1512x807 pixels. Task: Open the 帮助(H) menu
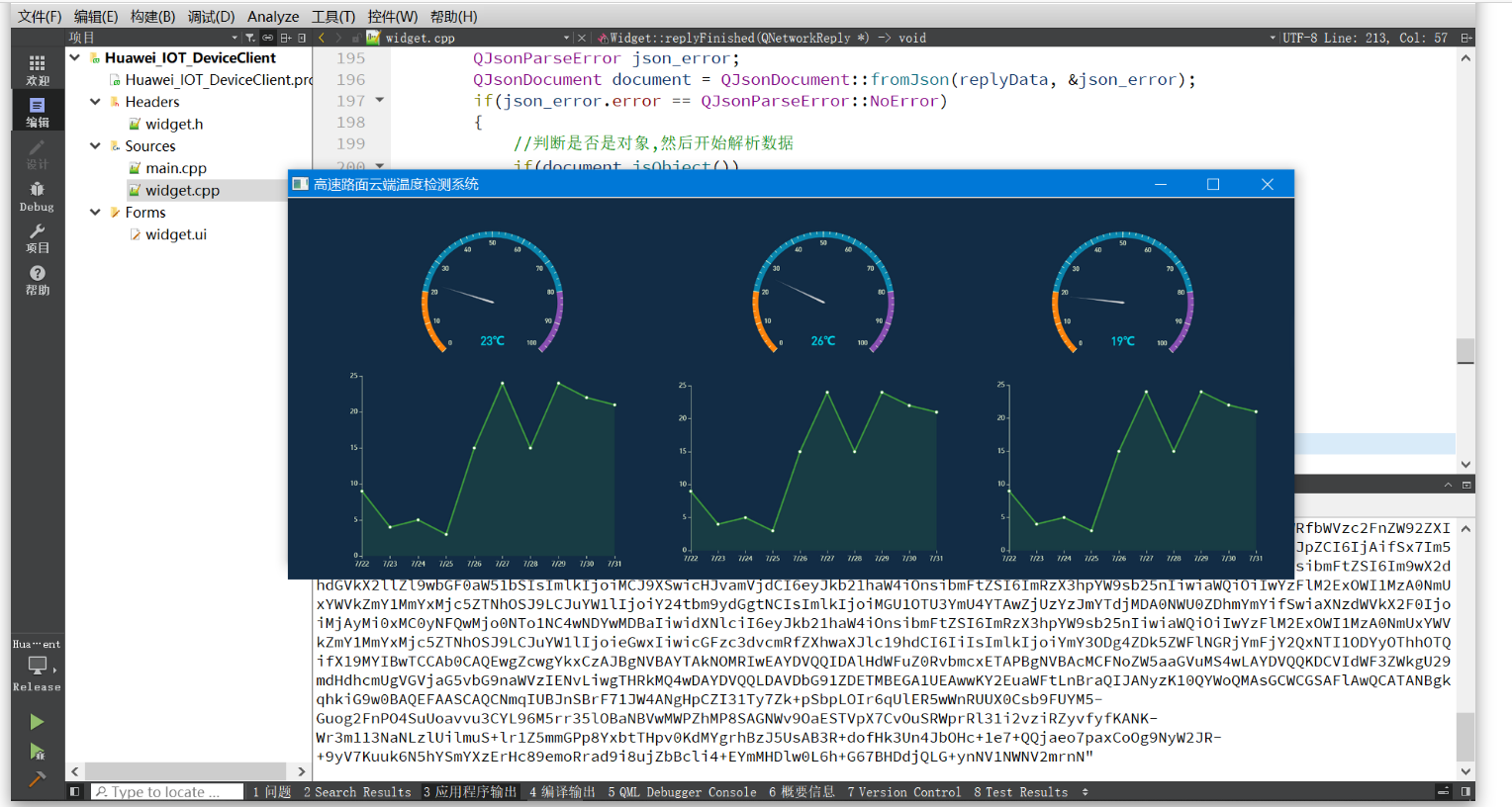(x=454, y=17)
